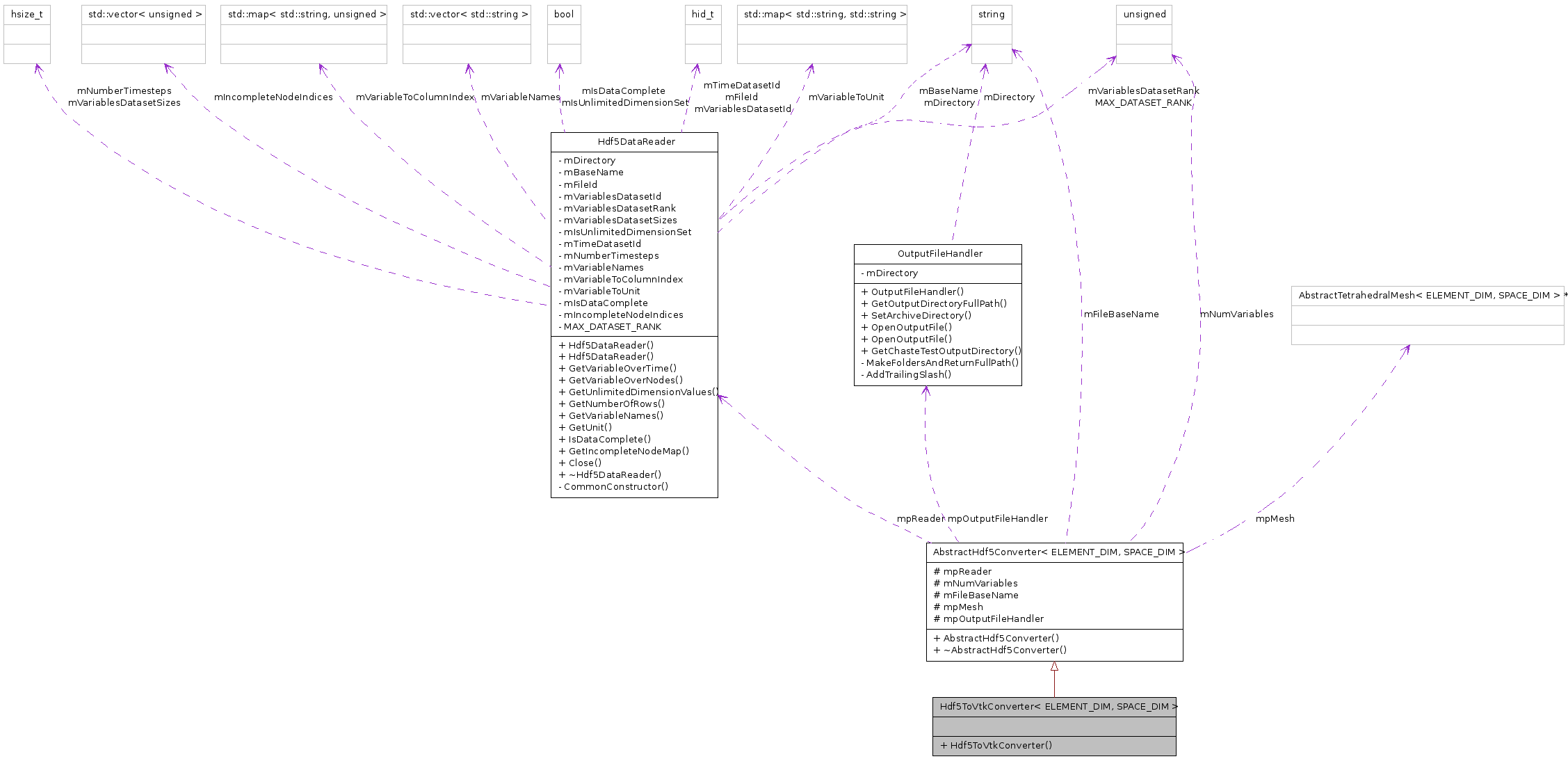Select '- MAX_DATASET_RANK' member in Hdf5DataReader

pyautogui.click(x=610, y=327)
